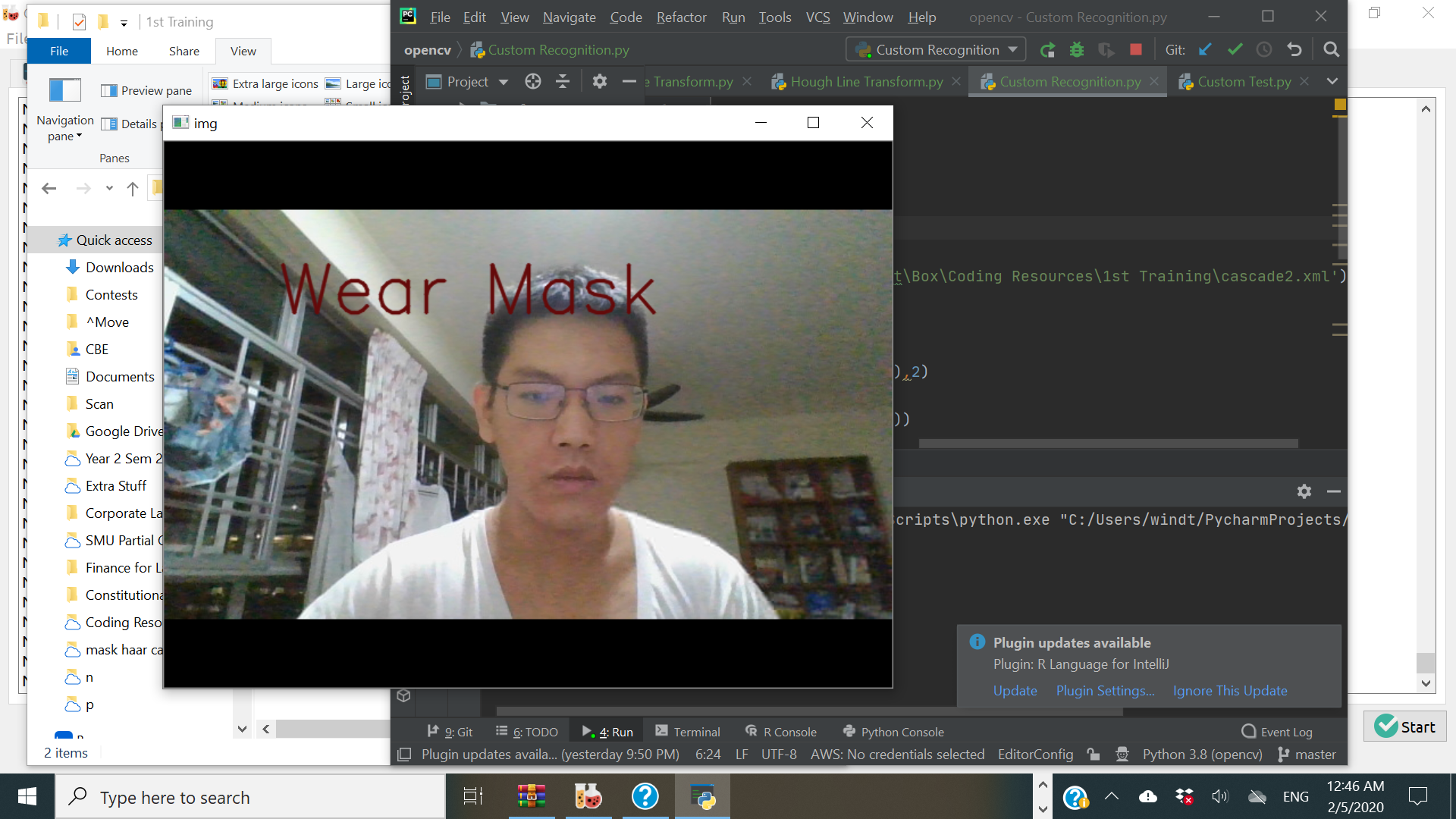This screenshot has height=819, width=1456.
Task: Click the Run with Coverage shield icon
Action: pyautogui.click(x=1106, y=50)
